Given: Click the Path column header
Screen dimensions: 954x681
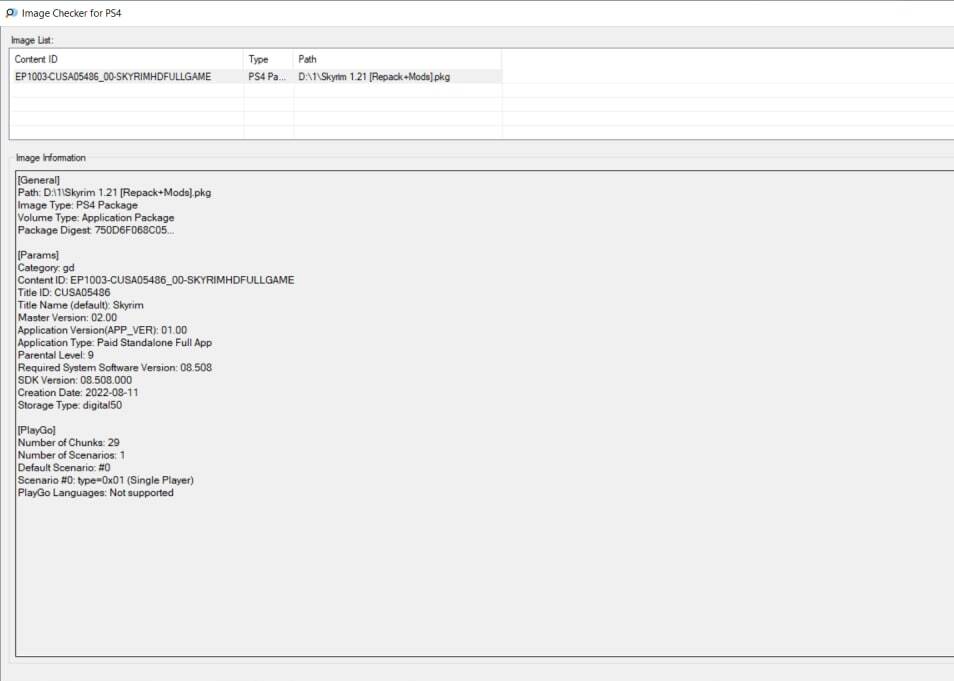Looking at the screenshot, I should (x=397, y=59).
